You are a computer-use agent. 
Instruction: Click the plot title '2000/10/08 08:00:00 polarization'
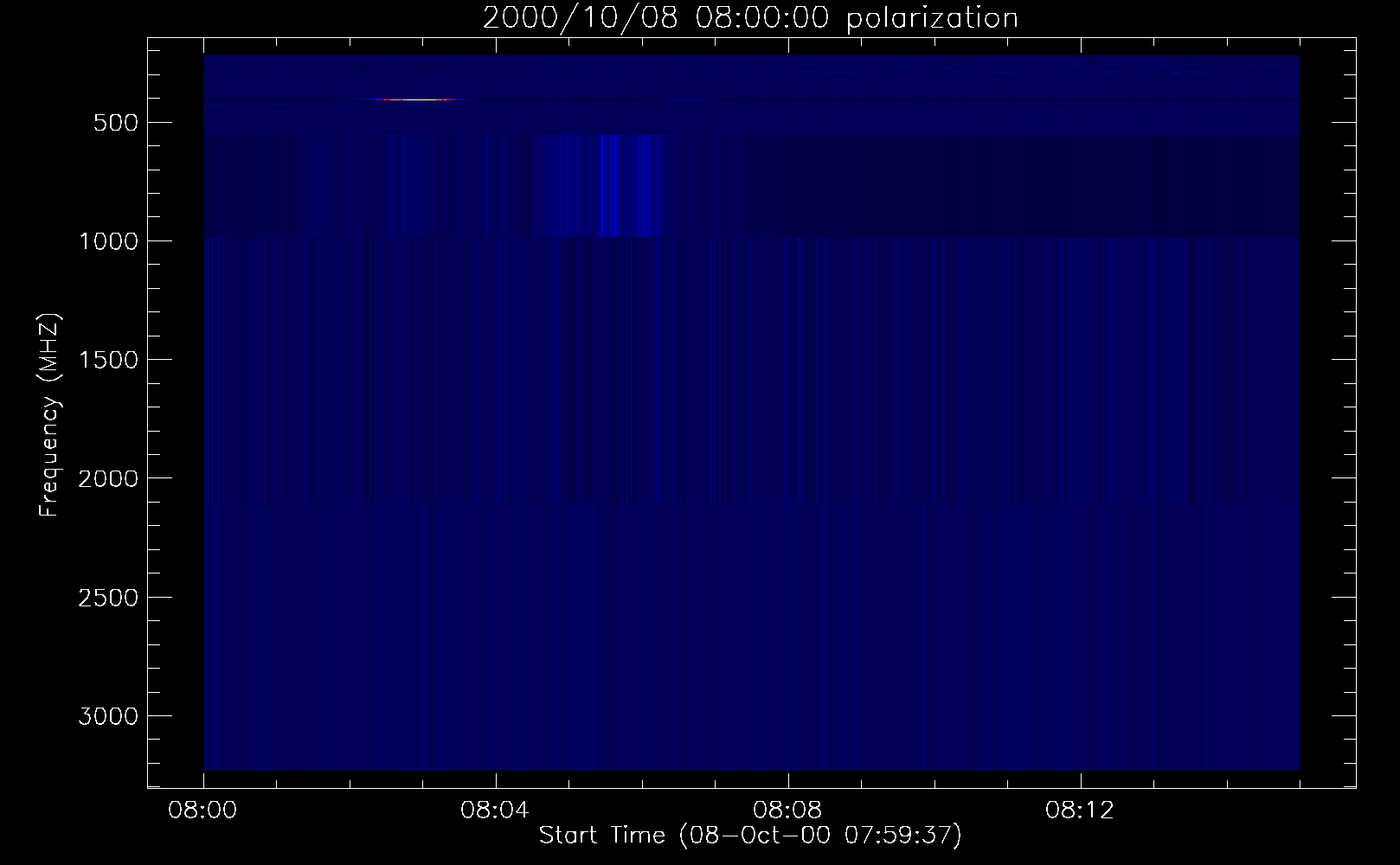750,18
